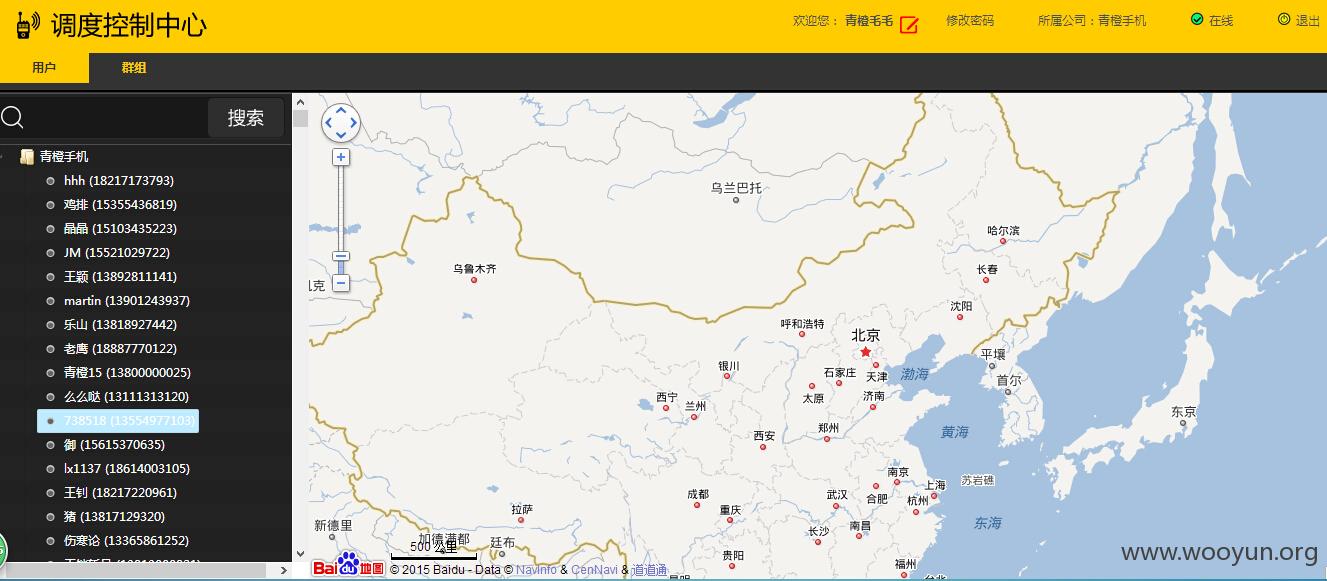Select user 青橙15 (13800000025)

[x=127, y=373]
